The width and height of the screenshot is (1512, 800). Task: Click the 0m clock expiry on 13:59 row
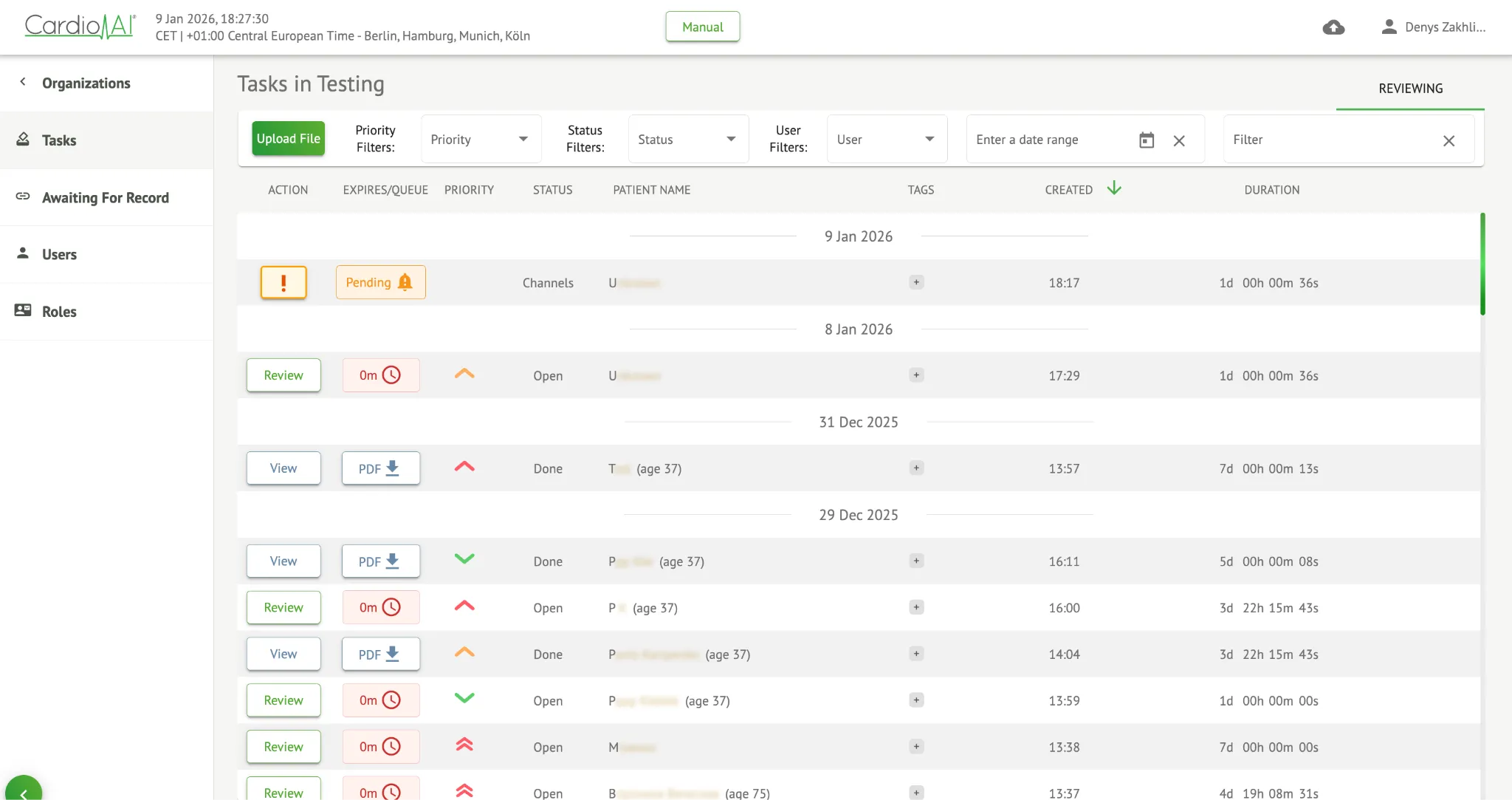(x=381, y=700)
